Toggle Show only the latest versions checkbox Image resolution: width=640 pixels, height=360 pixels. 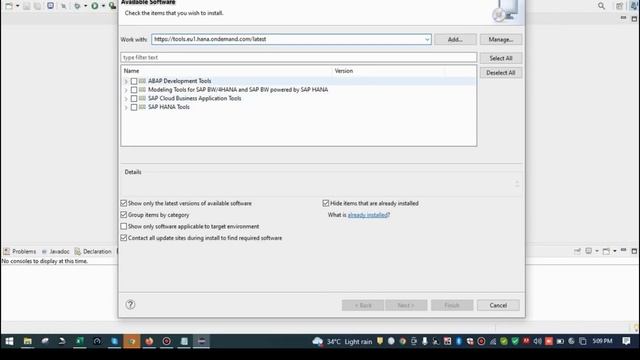[x=124, y=203]
